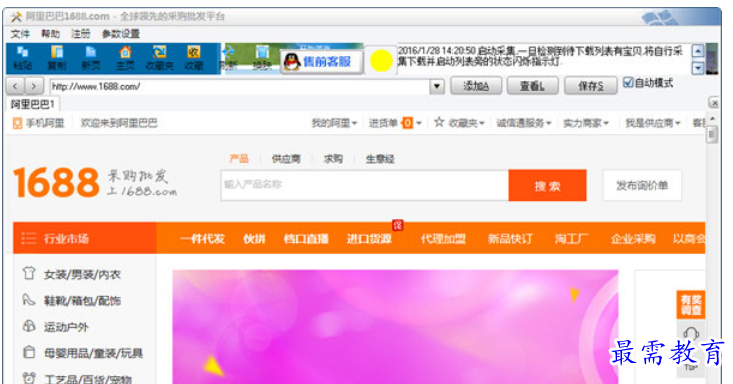Viewport: 733px width, 384px height.
Task: Expand the URL address dropdown arrow
Action: coord(437,87)
